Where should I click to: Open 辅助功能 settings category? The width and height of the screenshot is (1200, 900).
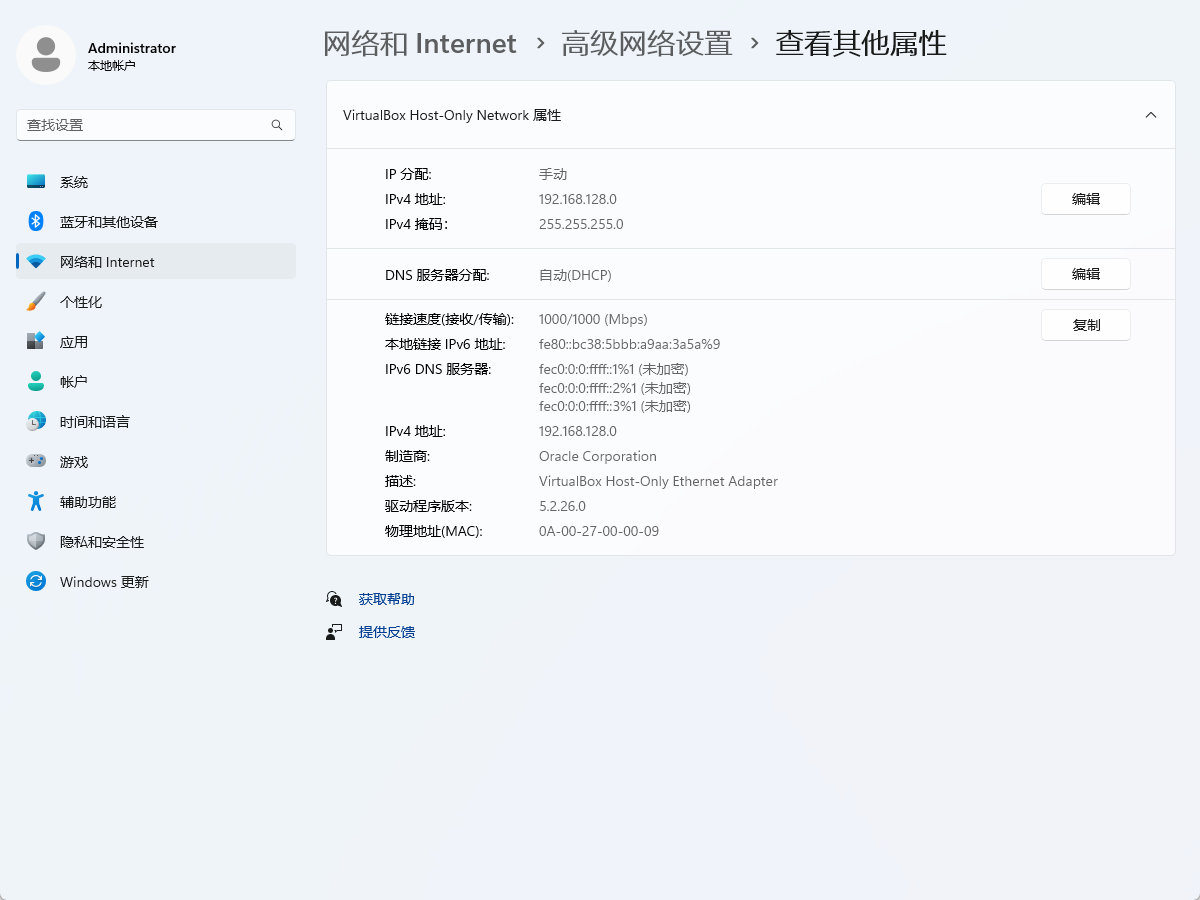[x=156, y=502]
